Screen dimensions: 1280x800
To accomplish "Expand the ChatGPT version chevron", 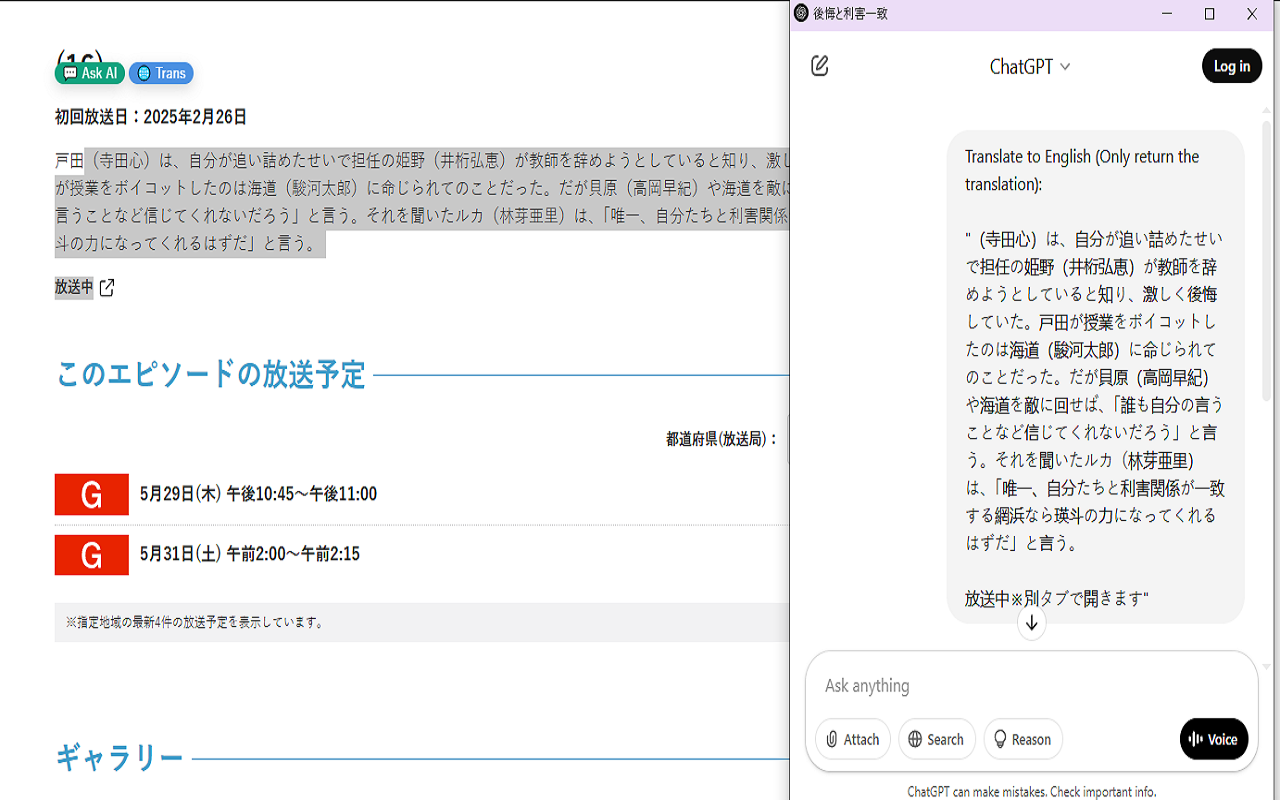I will click(x=1064, y=67).
